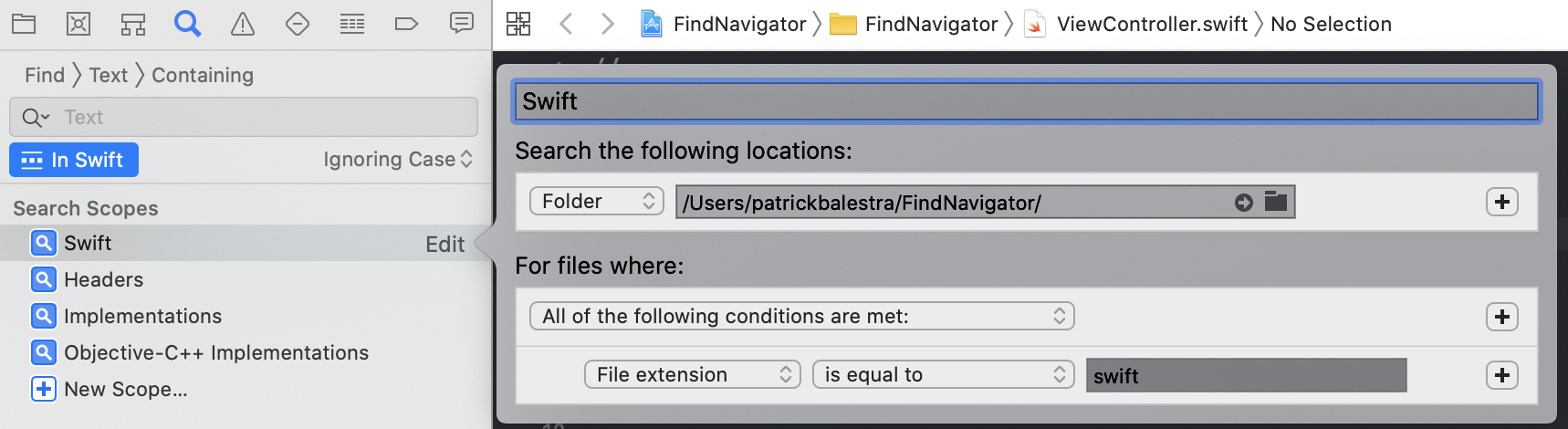The image size is (1568, 429).
Task: Create a New Scope
Action: pos(126,389)
